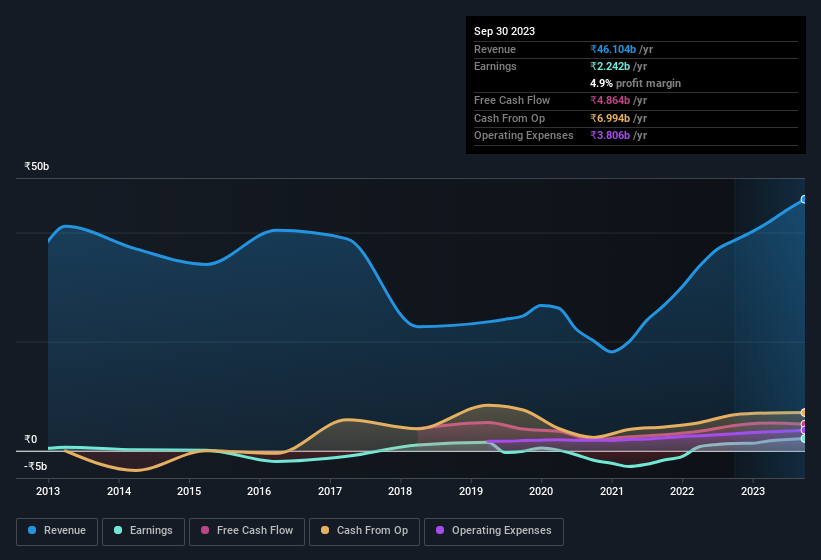Click the Revenue label in tooltip
Screen dimensions: 821x560
pos(495,49)
